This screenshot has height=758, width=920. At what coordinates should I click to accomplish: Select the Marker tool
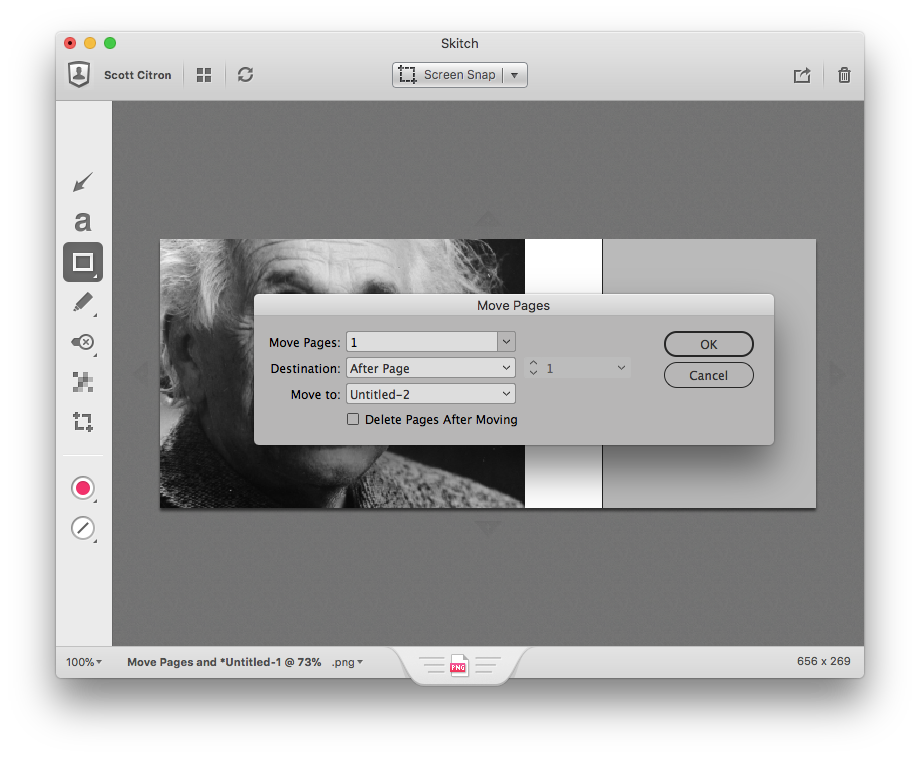click(82, 302)
